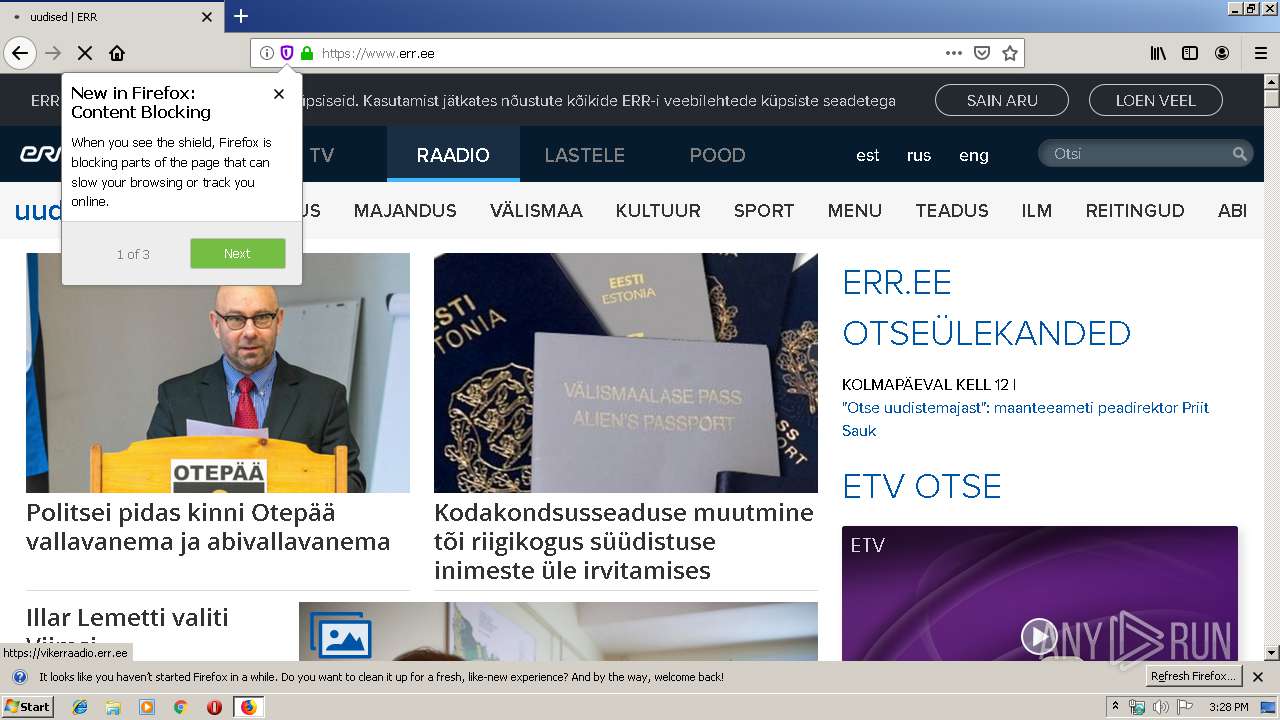Open KULTUUR news category

[x=658, y=210]
